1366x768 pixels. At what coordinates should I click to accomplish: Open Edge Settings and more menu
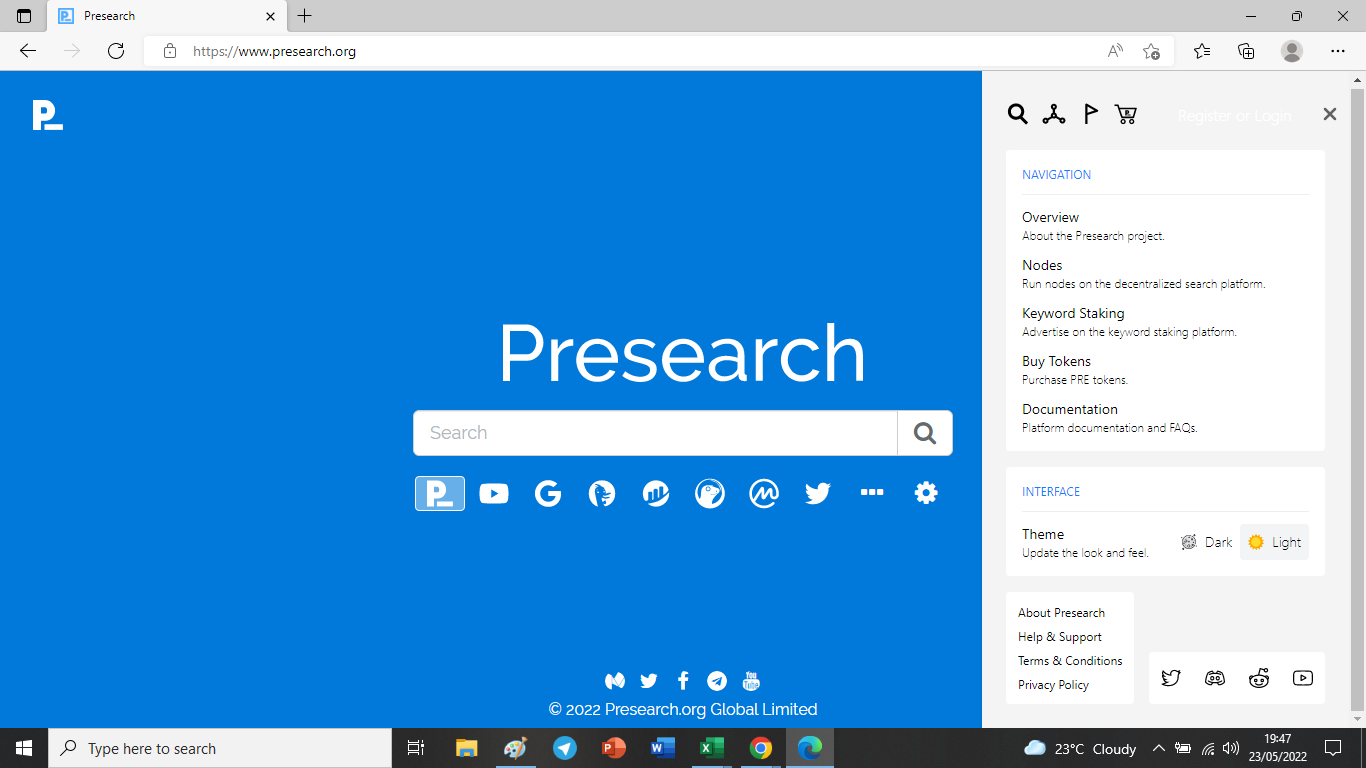1338,51
